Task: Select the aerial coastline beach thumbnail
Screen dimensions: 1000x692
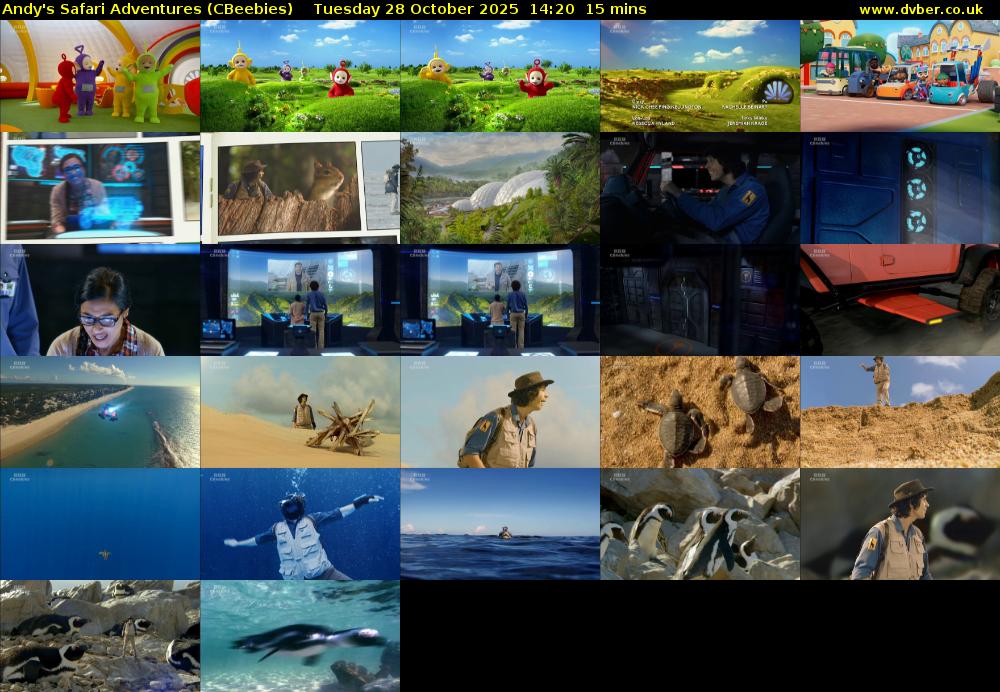Action: click(100, 412)
